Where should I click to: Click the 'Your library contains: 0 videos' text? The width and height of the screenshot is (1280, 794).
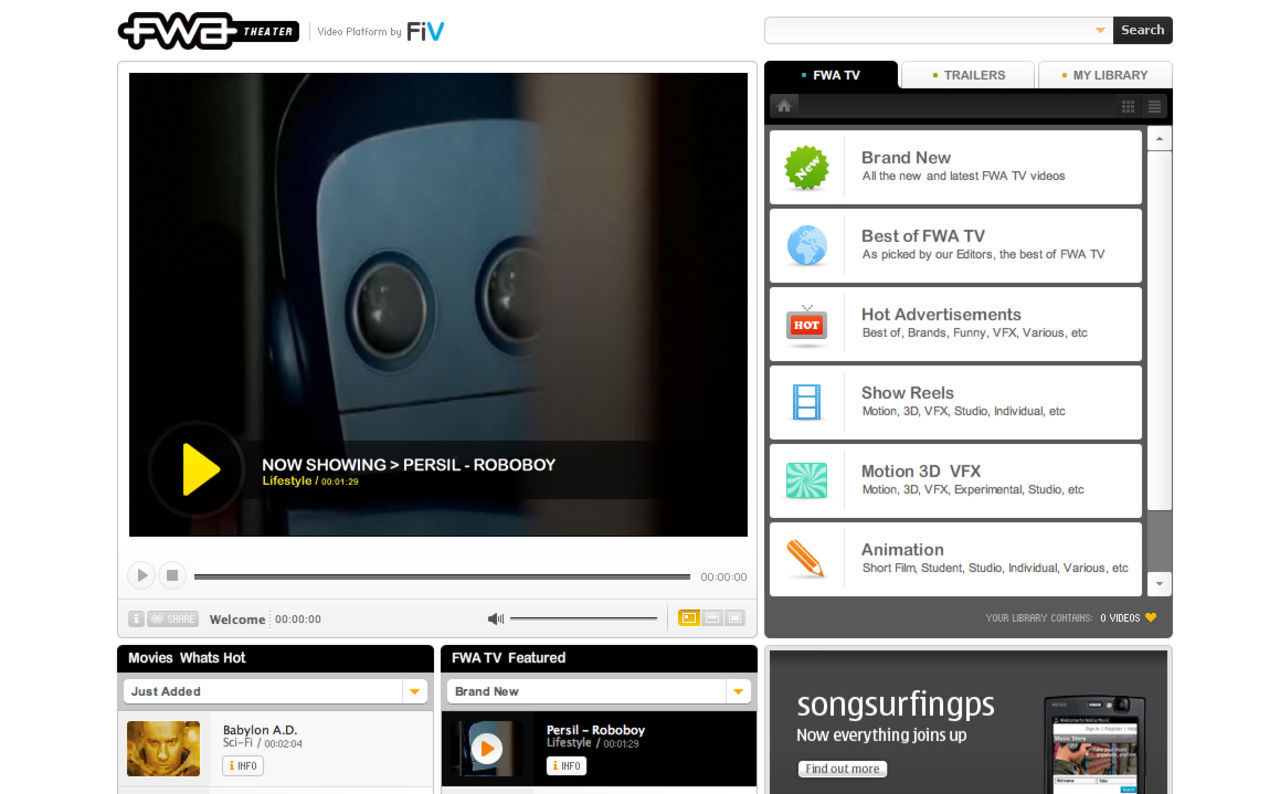(1063, 618)
